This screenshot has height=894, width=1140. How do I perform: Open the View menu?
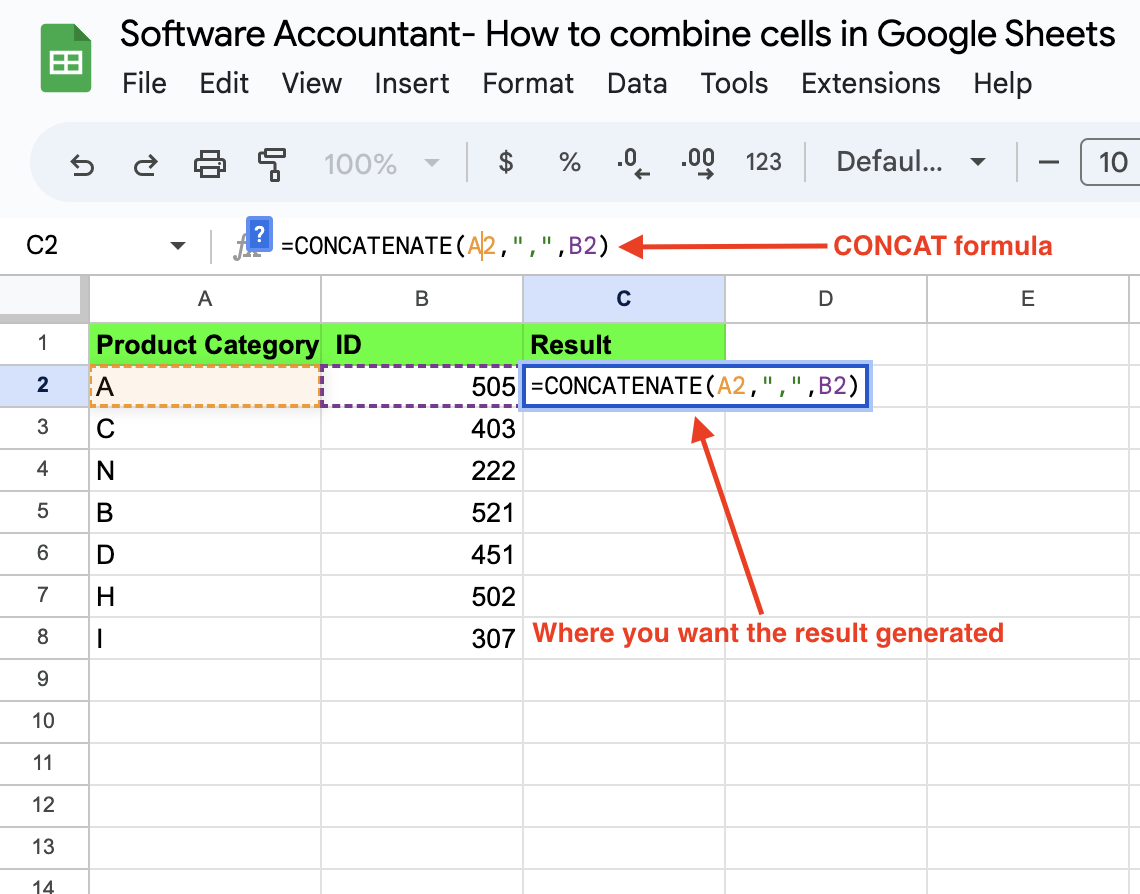click(311, 84)
